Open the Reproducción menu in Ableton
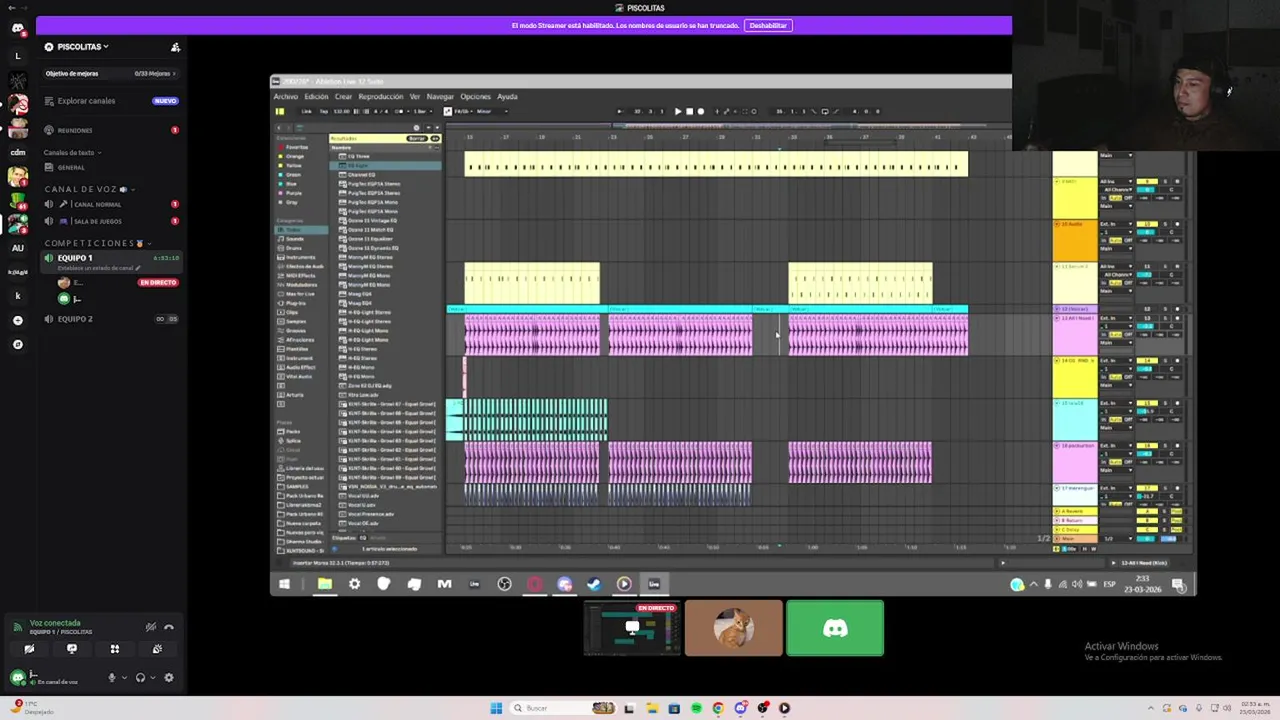The image size is (1280, 720). tap(380, 97)
